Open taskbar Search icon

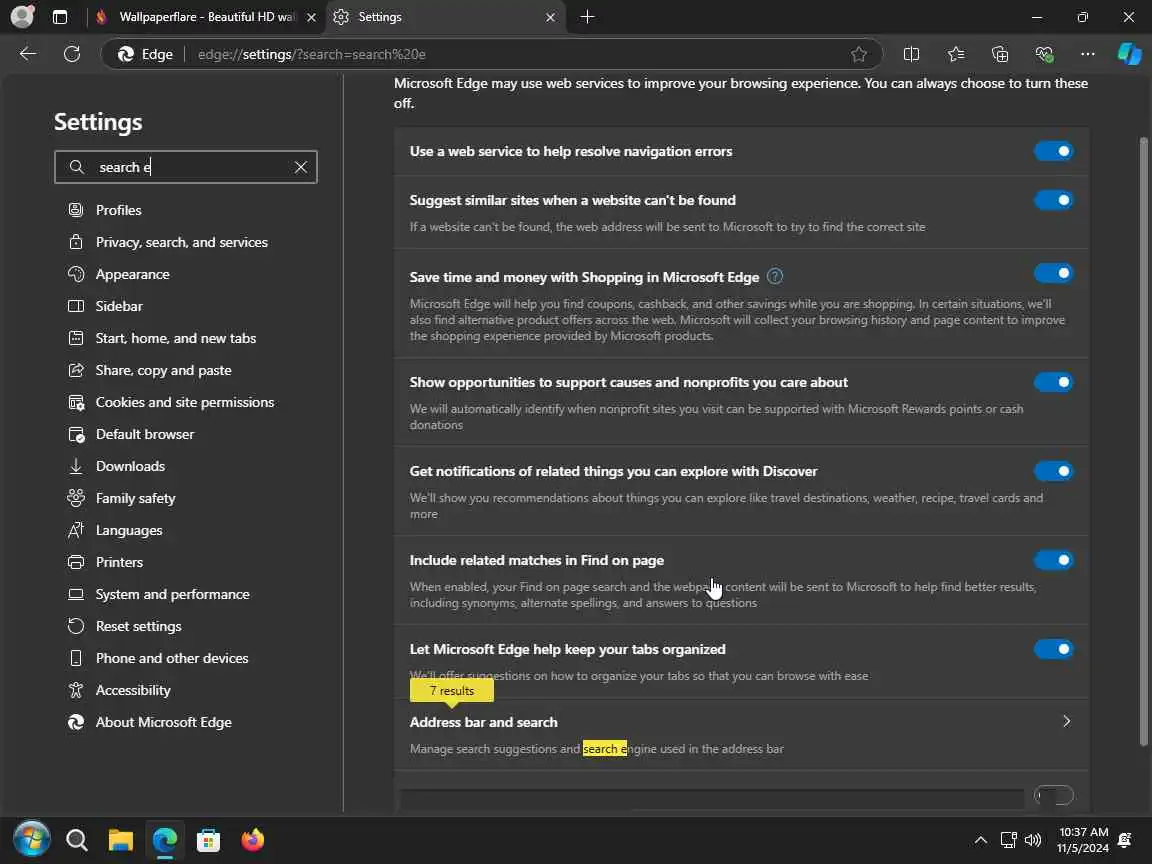coord(76,840)
